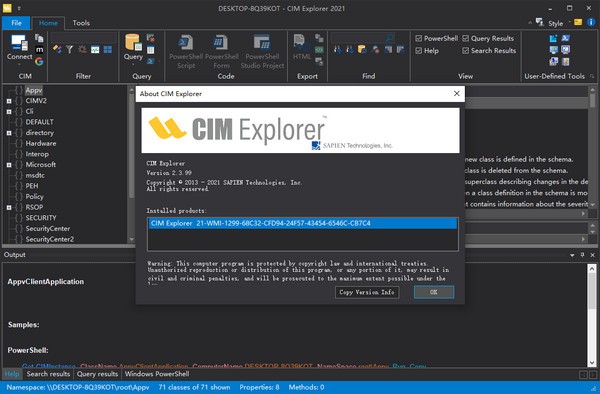Click the table-with-red-x icon in Query group
This screenshot has height=394, width=600.
[151, 38]
